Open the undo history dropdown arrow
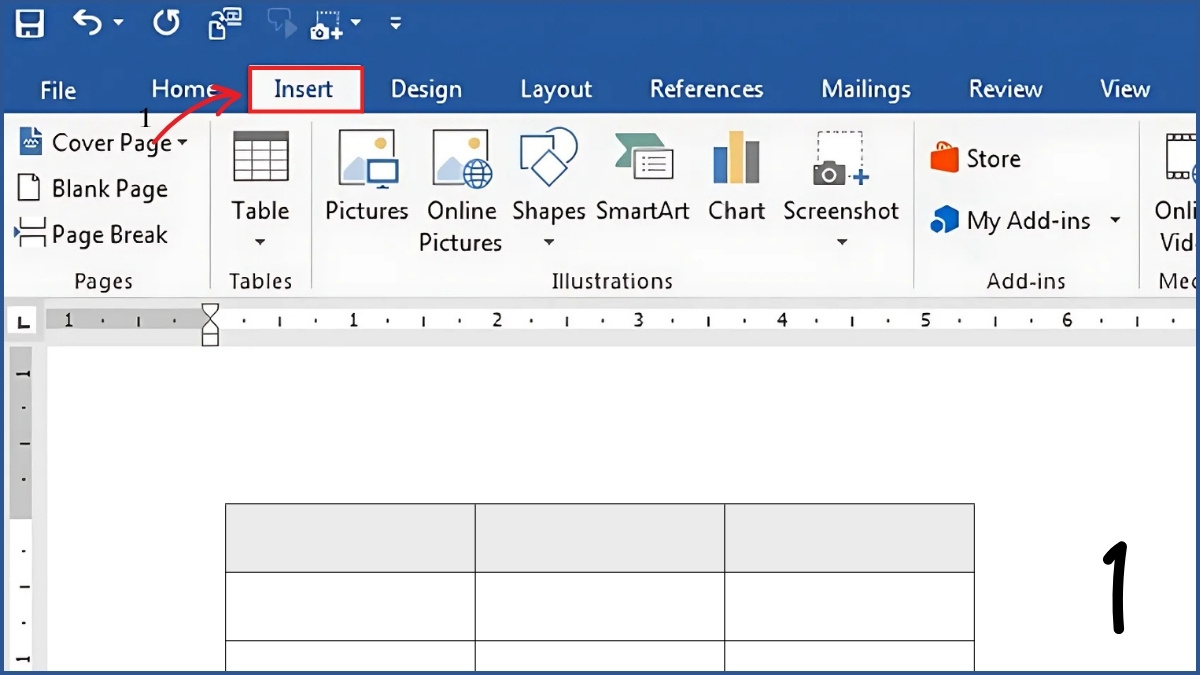 coord(119,23)
